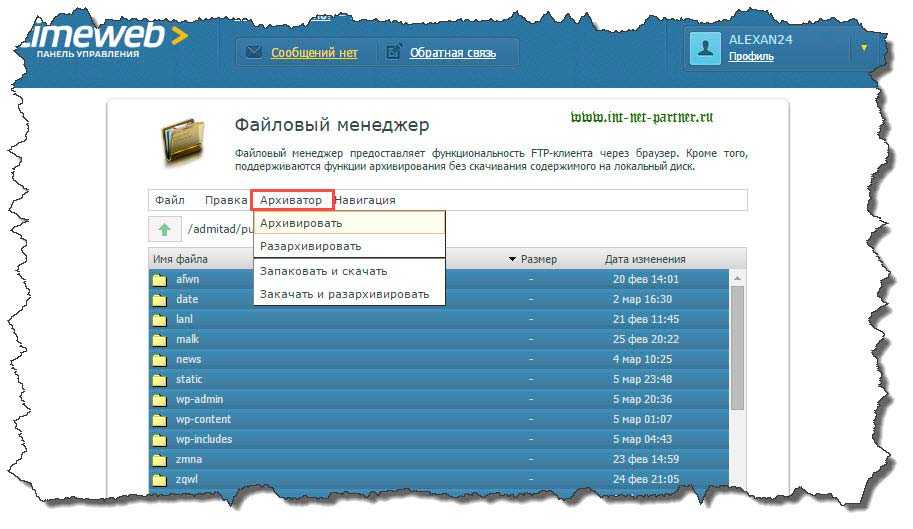Open the Профиль link
Image resolution: width=913 pixels, height=529 pixels.
[x=750, y=57]
